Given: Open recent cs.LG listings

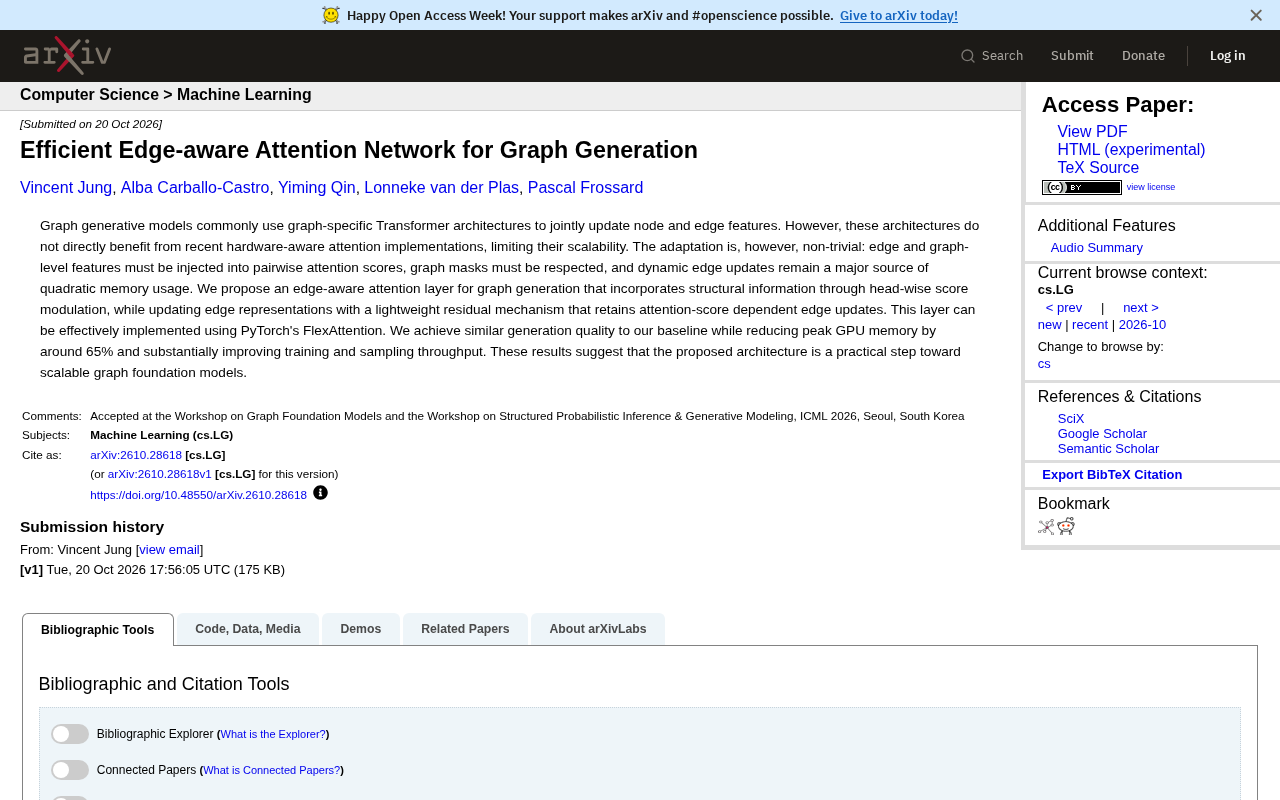Looking at the screenshot, I should [1090, 325].
